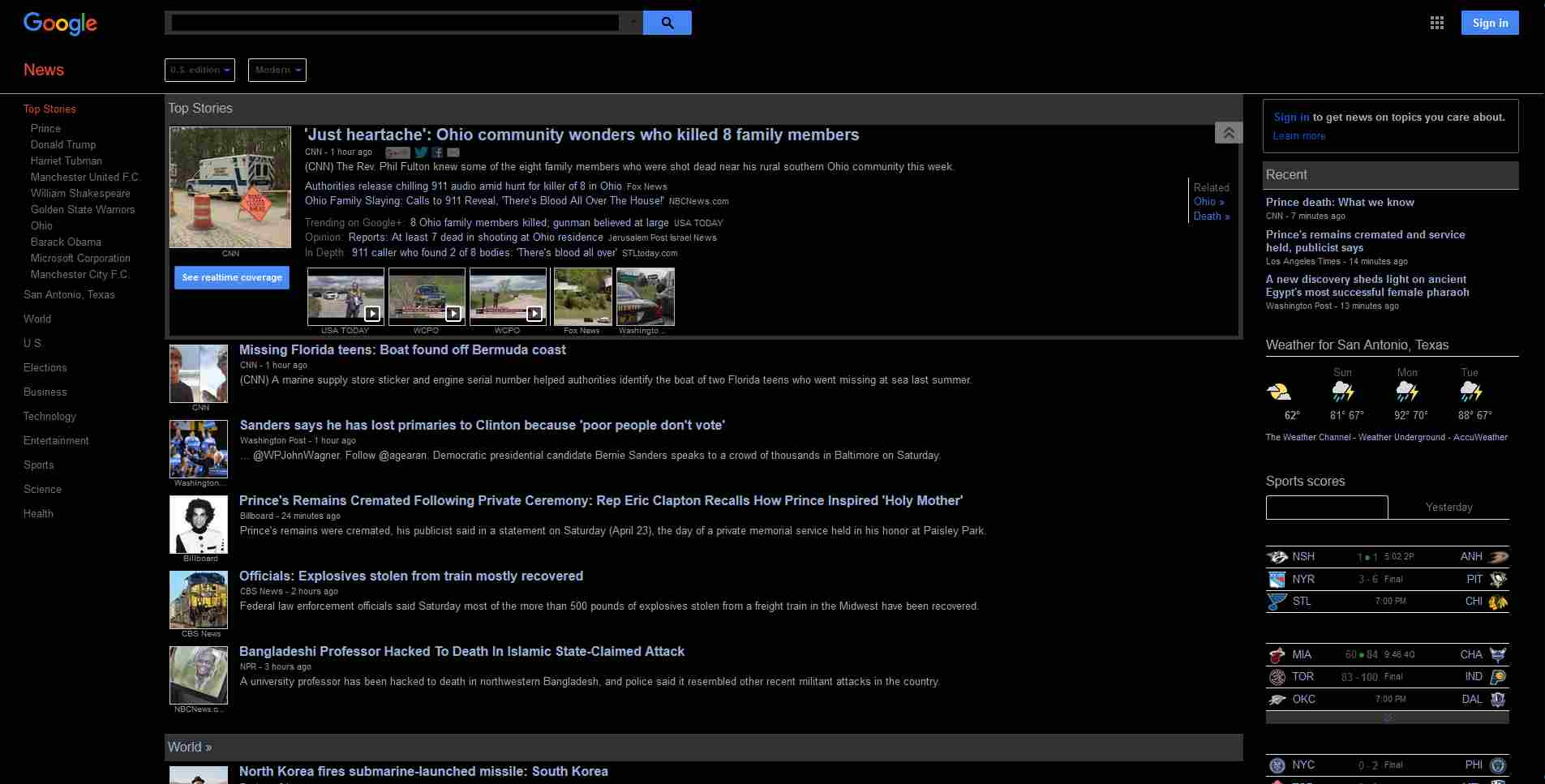
Task: Click the Sign in button
Action: click(1490, 23)
